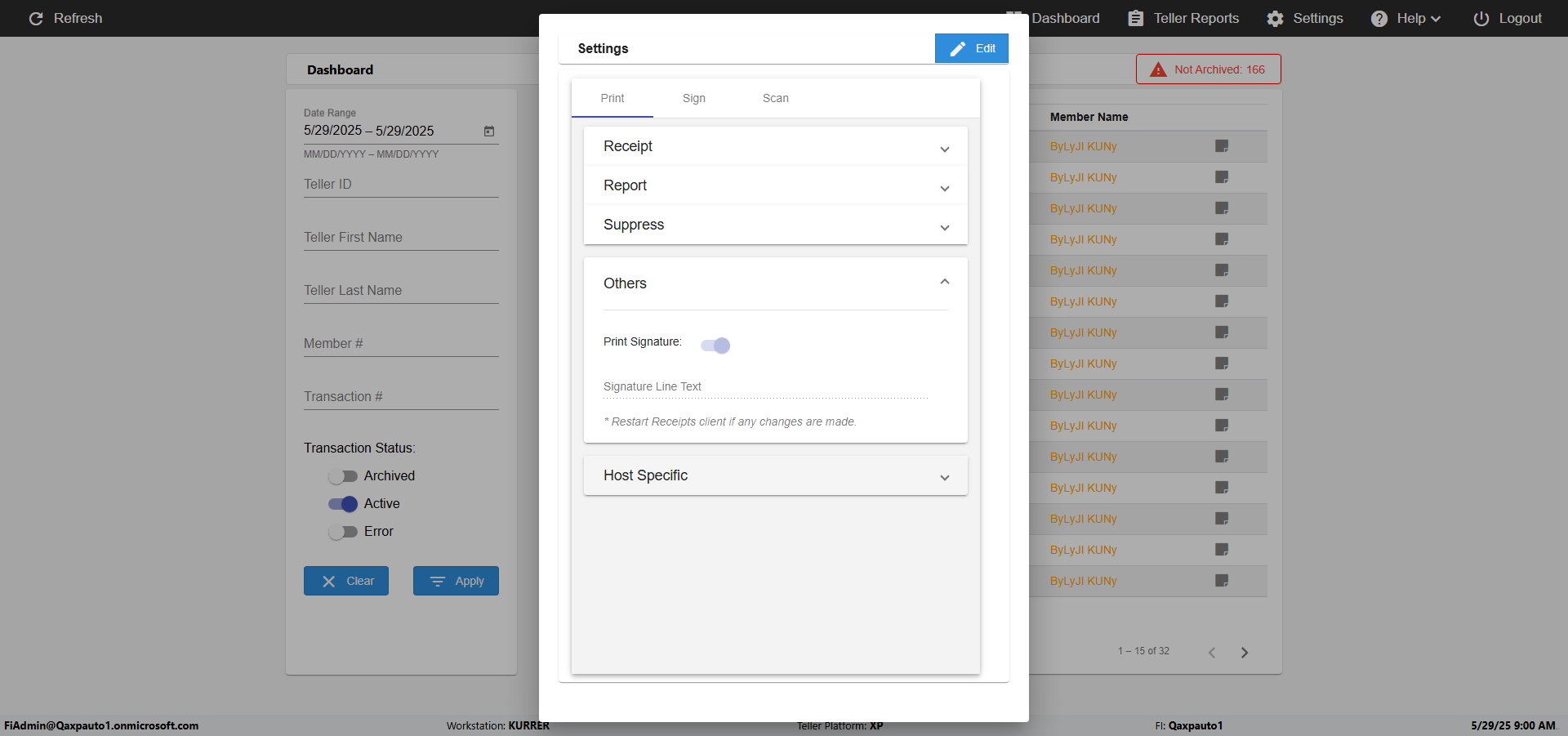The width and height of the screenshot is (1568, 736).
Task: Click the Apply filter button
Action: tap(456, 581)
